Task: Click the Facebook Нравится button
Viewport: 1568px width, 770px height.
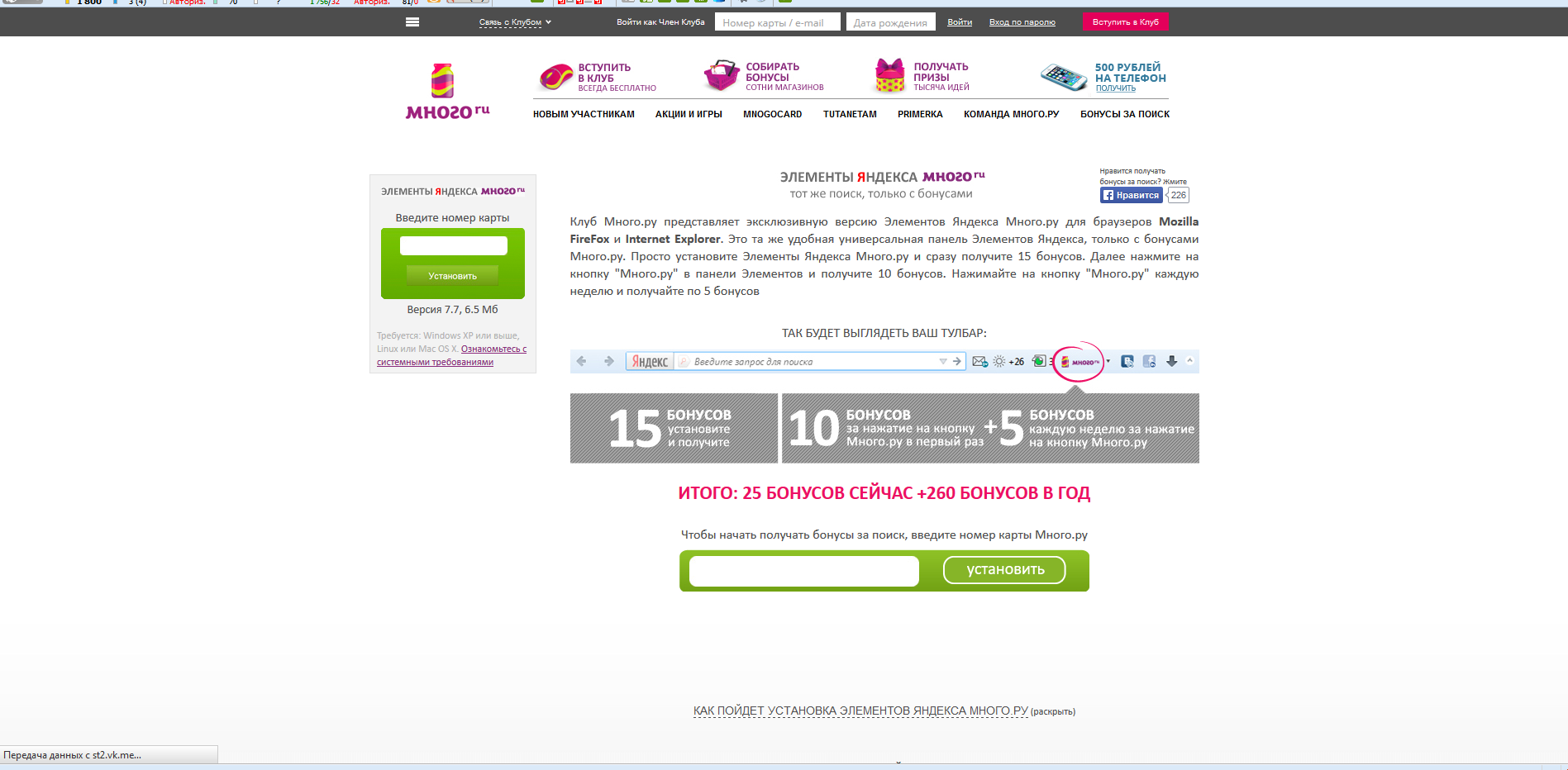Action: [1131, 195]
